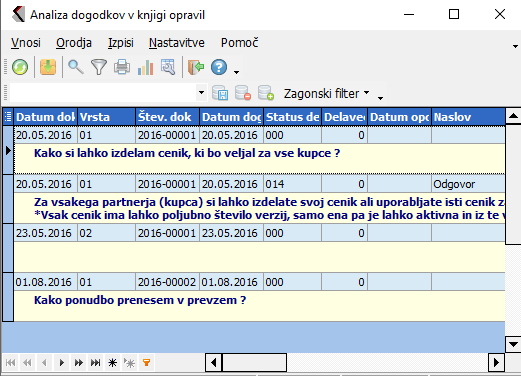Click document number '2016-00002'

(168, 282)
